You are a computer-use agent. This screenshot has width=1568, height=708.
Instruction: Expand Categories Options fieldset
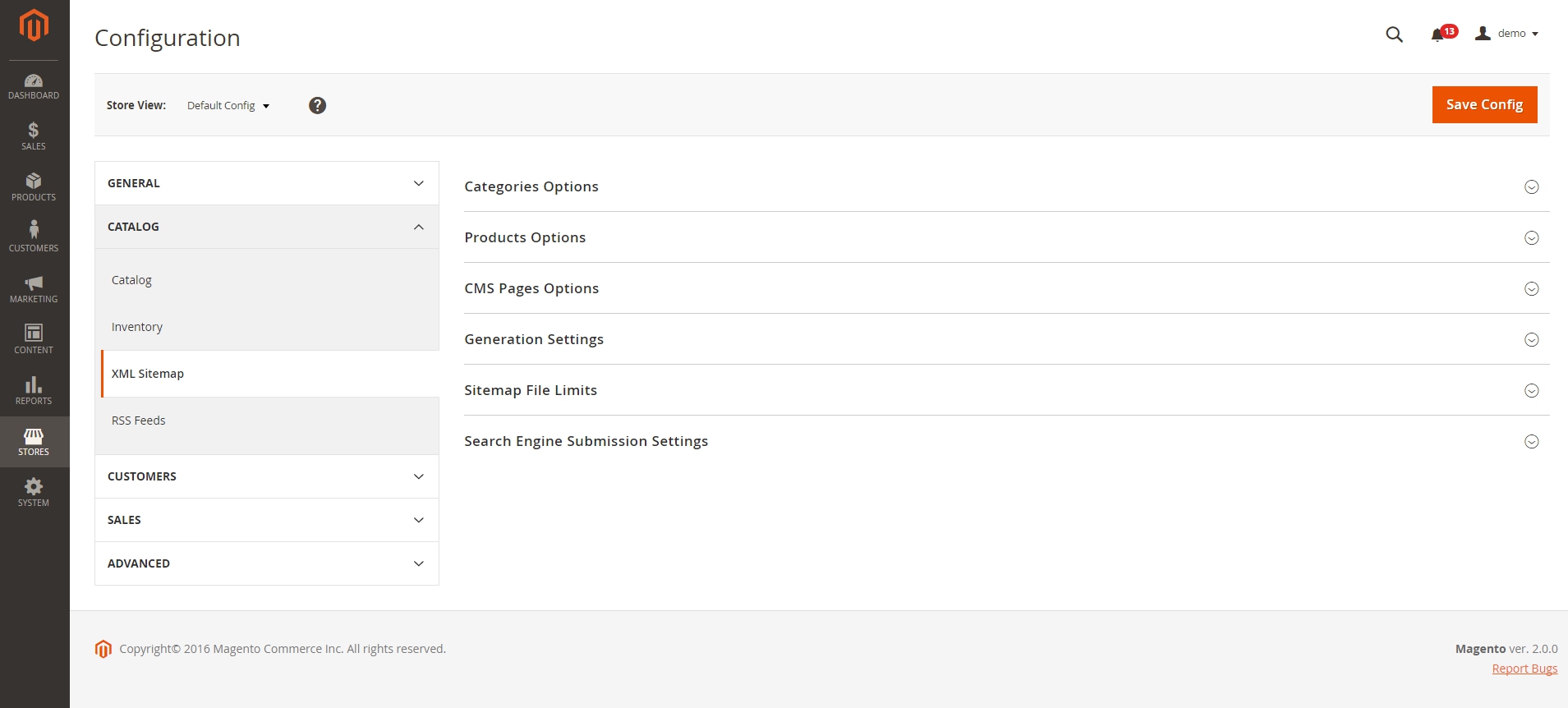(1006, 186)
